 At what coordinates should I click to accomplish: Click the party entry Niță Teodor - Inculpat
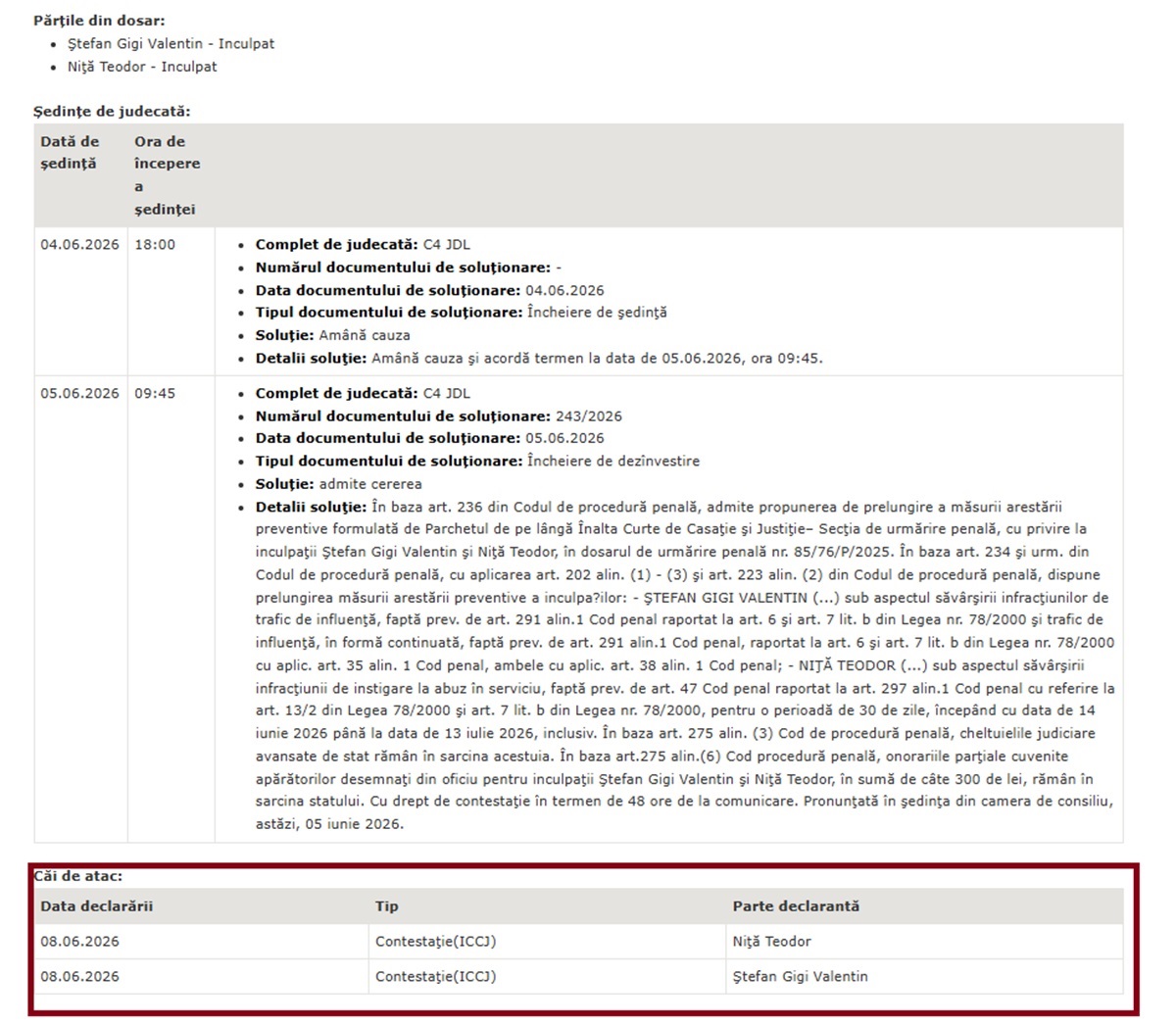pos(142,67)
